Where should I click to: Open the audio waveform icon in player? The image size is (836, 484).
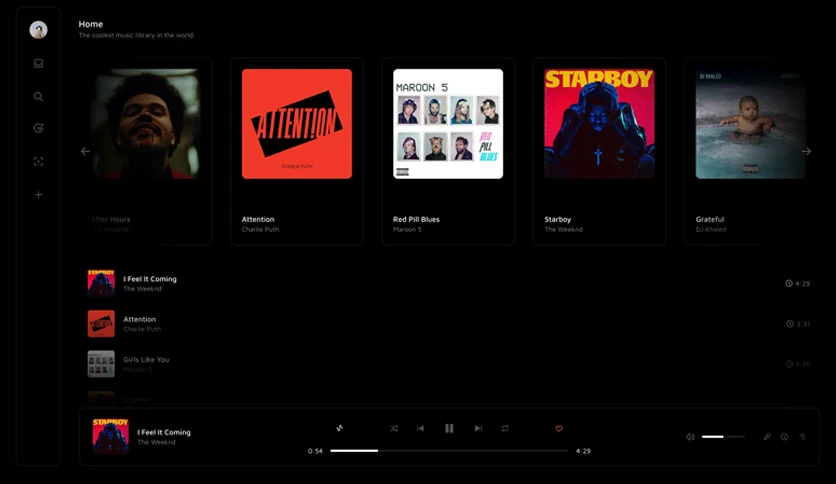coord(340,428)
